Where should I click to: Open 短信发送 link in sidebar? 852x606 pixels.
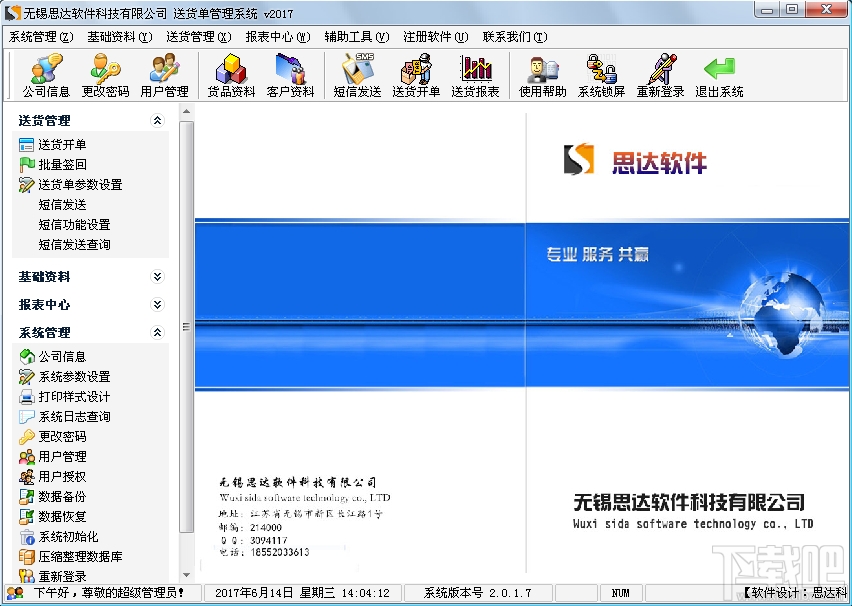click(62, 205)
